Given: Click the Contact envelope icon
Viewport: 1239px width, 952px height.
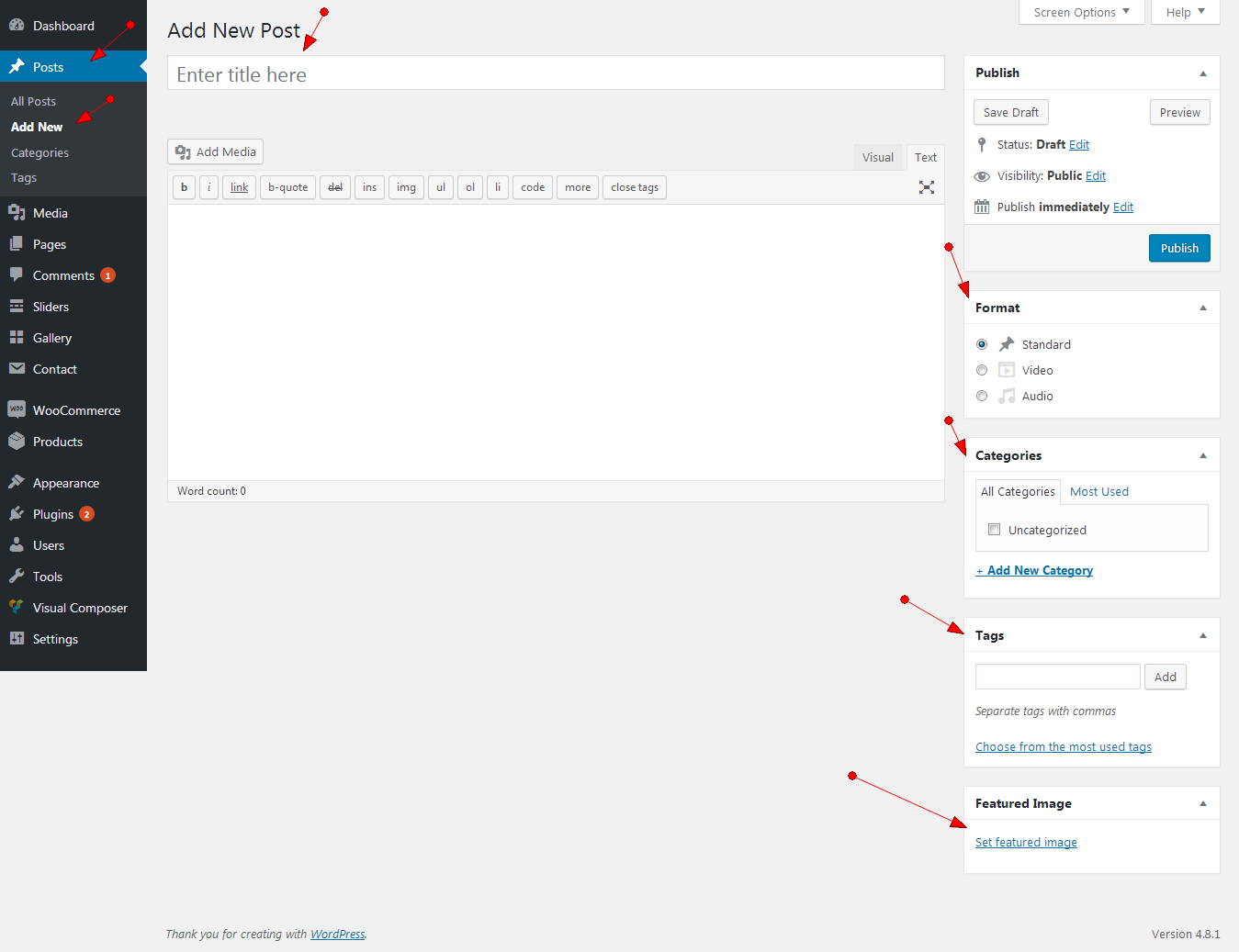Looking at the screenshot, I should [x=17, y=369].
